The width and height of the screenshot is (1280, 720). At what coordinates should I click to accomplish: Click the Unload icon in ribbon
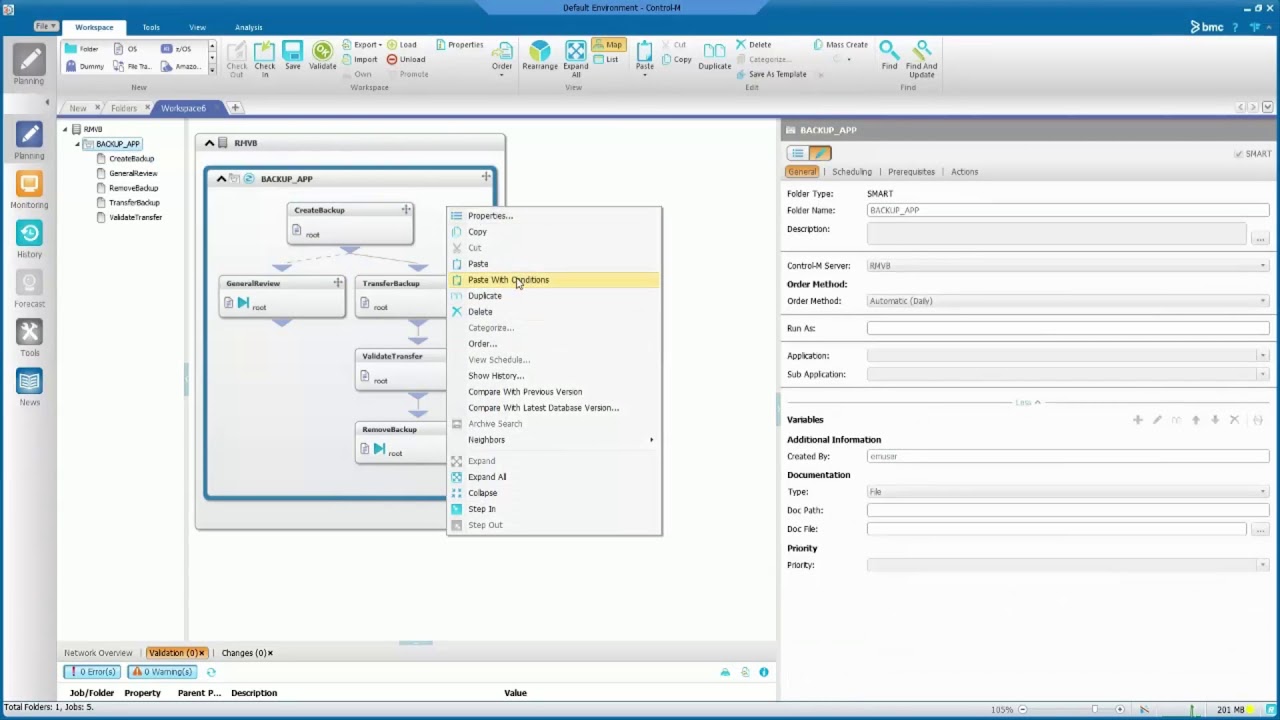(406, 59)
